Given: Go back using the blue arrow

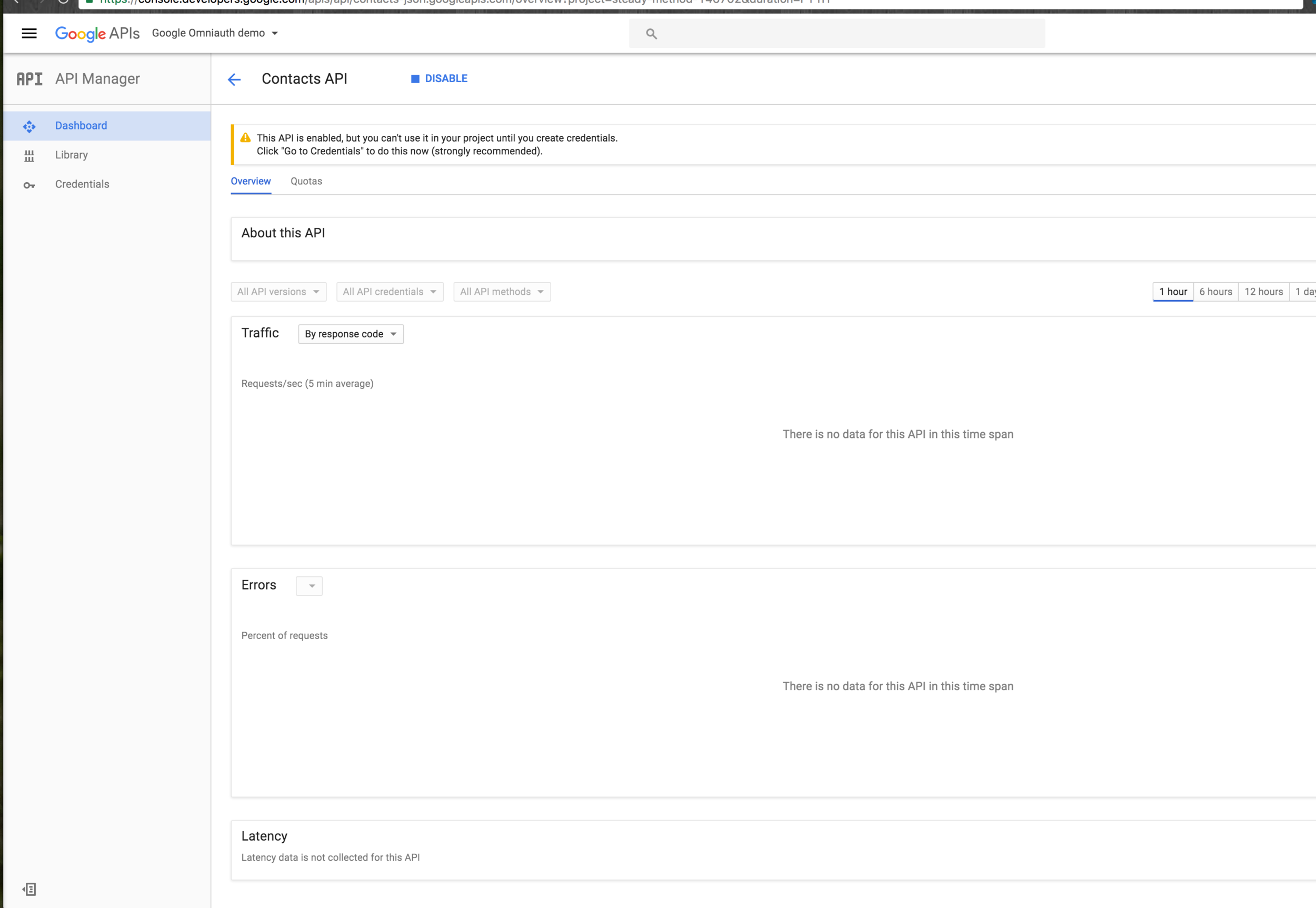Looking at the screenshot, I should pyautogui.click(x=234, y=79).
